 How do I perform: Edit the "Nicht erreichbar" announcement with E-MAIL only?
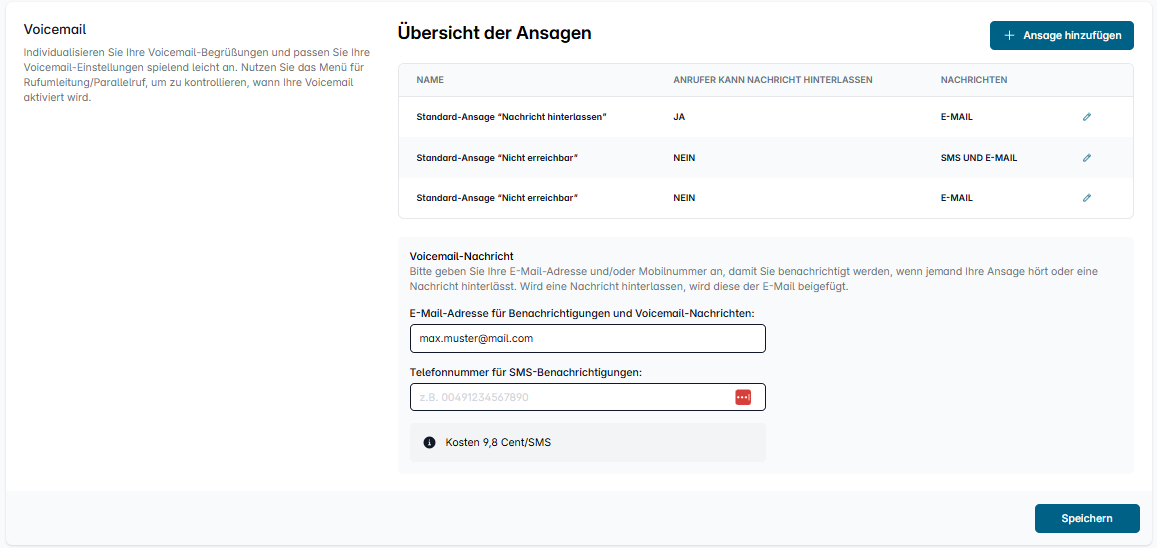point(1086,198)
